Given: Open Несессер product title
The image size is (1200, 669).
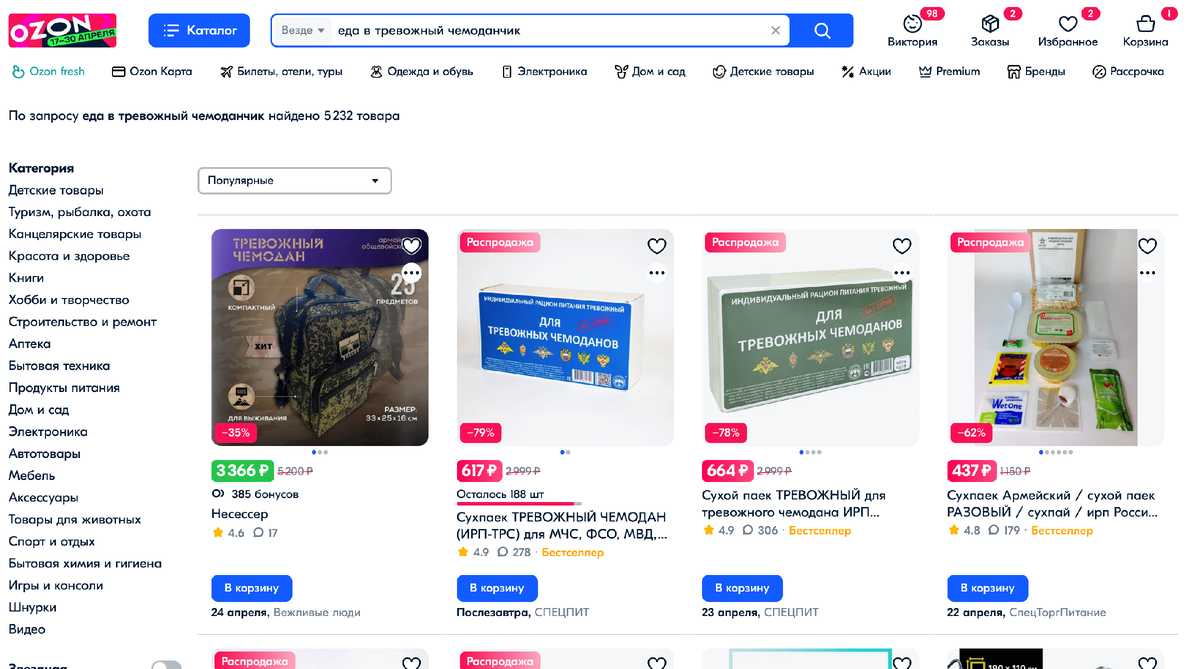Looking at the screenshot, I should [240, 514].
